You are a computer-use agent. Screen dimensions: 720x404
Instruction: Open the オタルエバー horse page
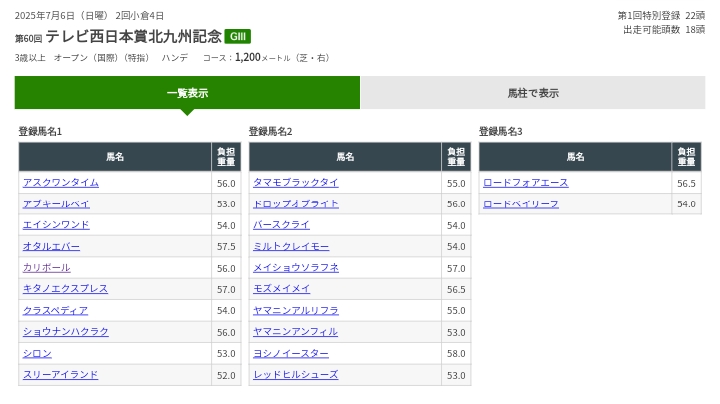click(51, 247)
